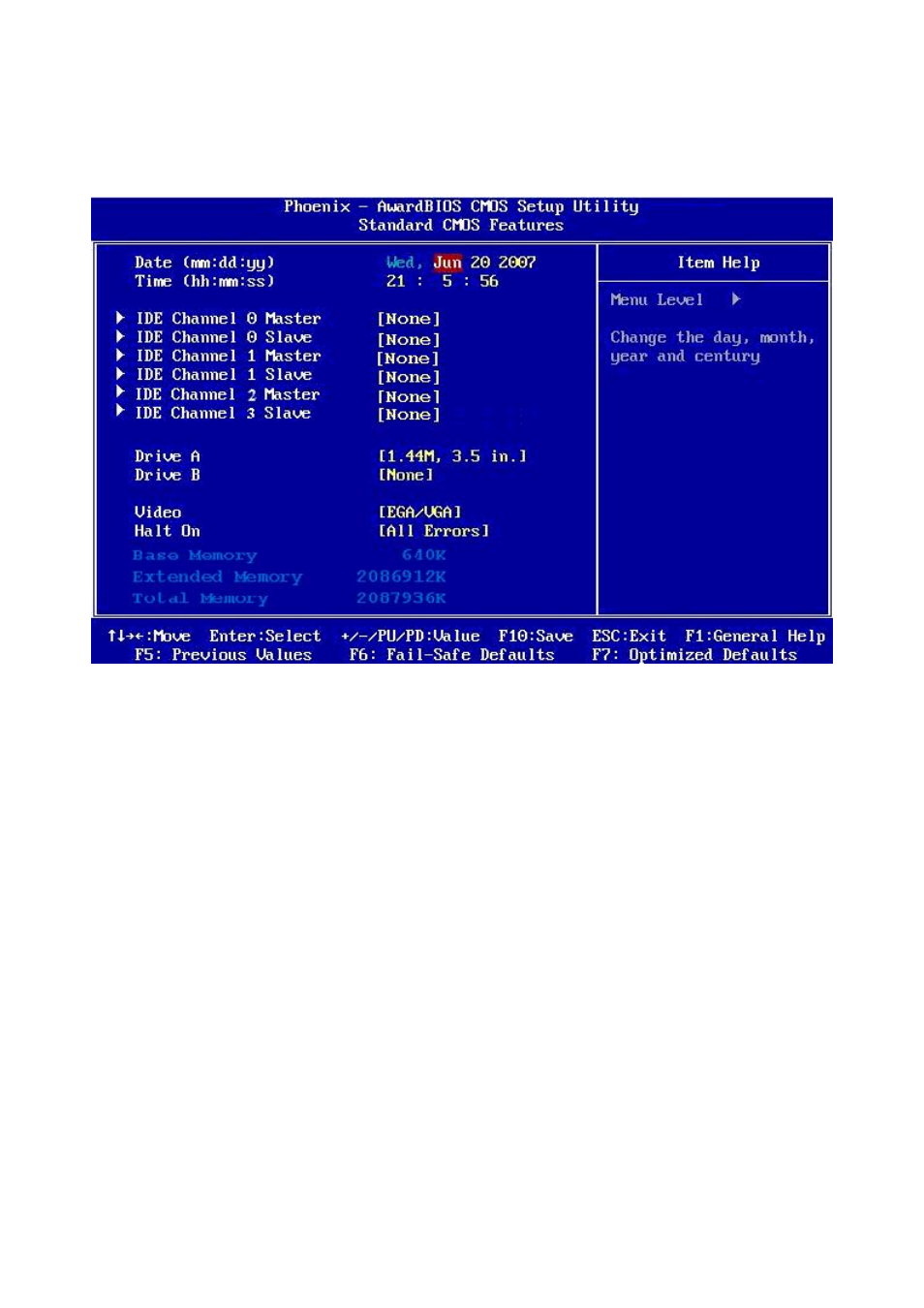The width and height of the screenshot is (924, 1308).
Task: Click [None] value for Channel 2 Master
Action: 409,397
